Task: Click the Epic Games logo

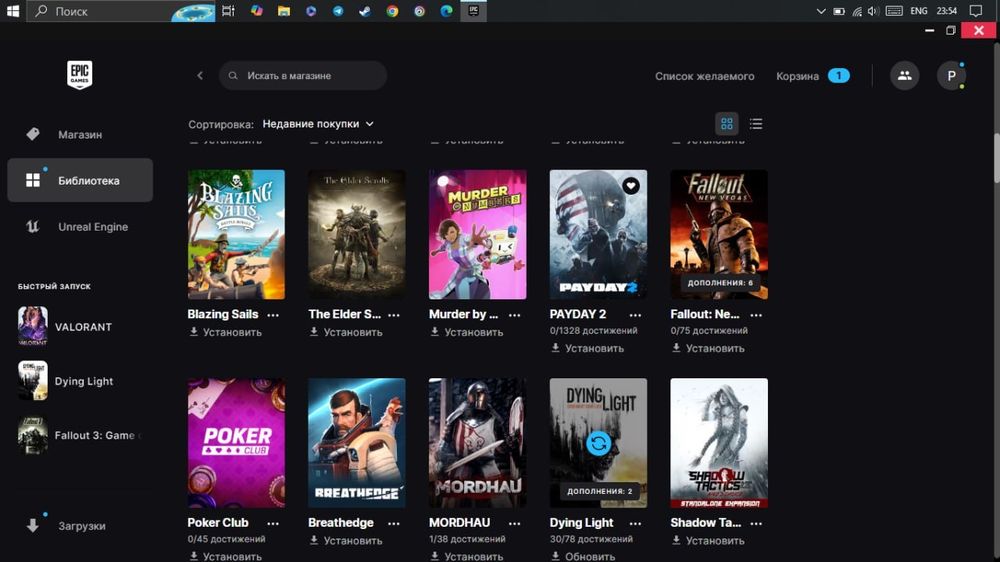Action: (80, 75)
